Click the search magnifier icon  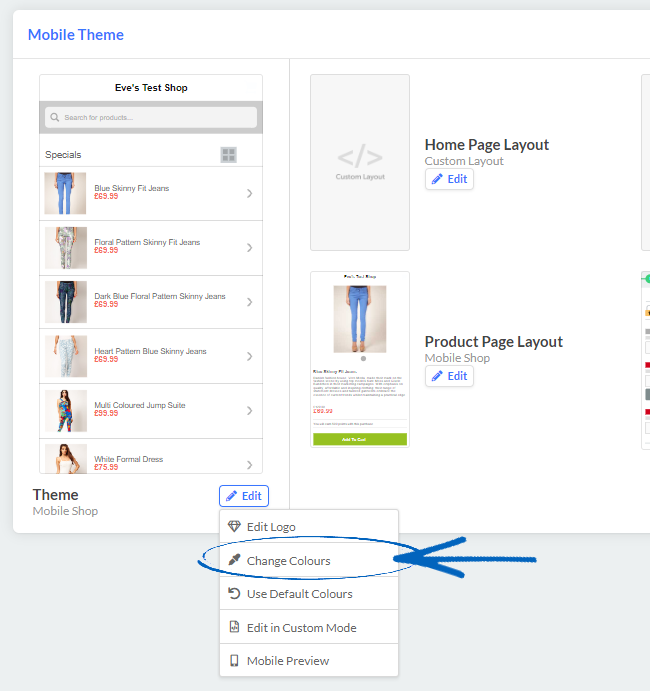[55, 117]
